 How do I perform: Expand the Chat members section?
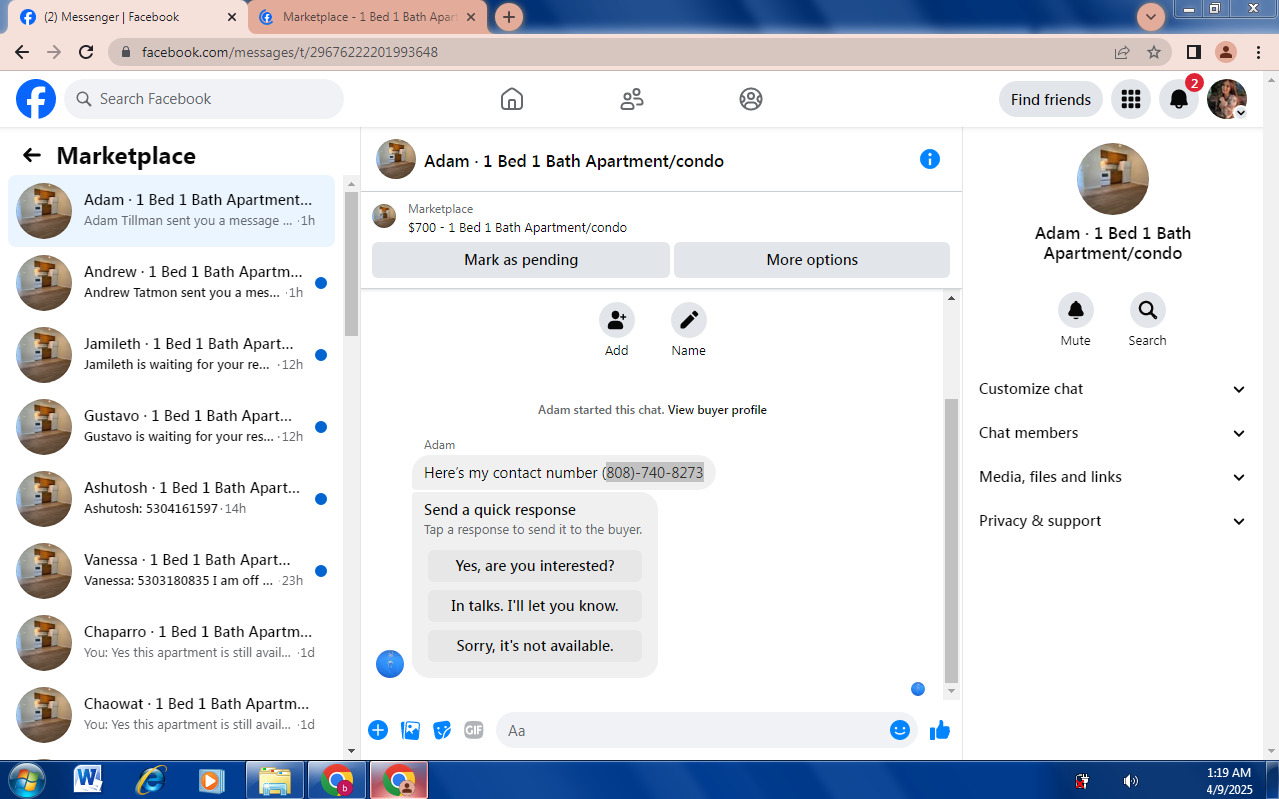coord(1113,433)
